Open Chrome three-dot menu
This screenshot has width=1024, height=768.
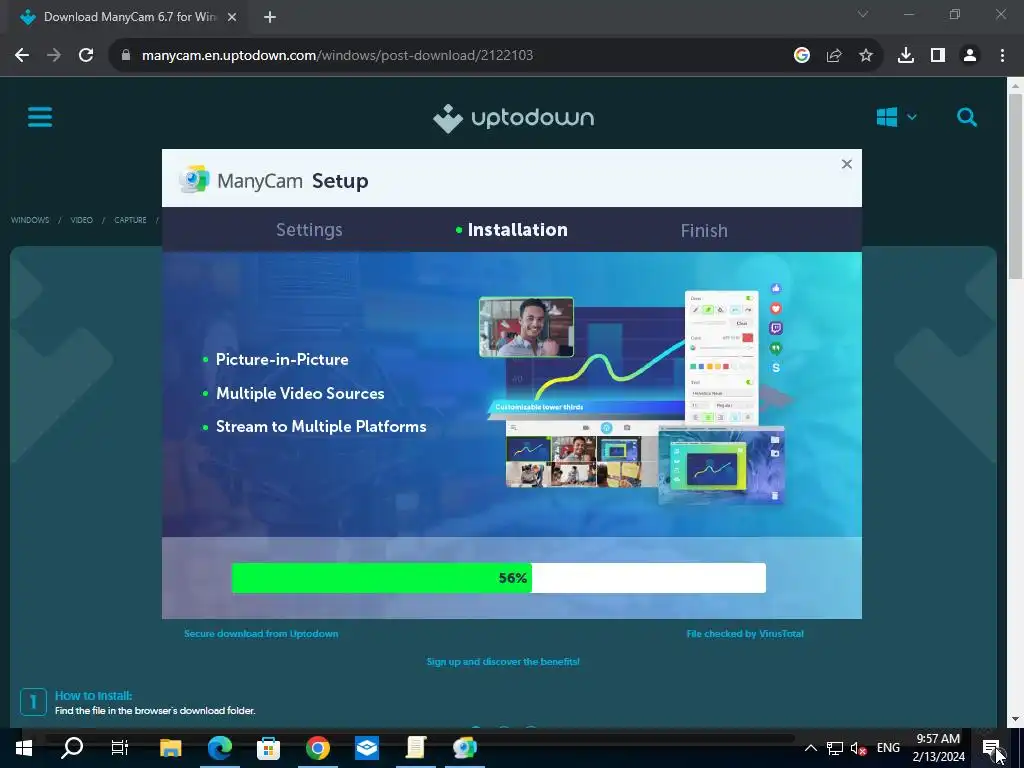coord(1002,55)
